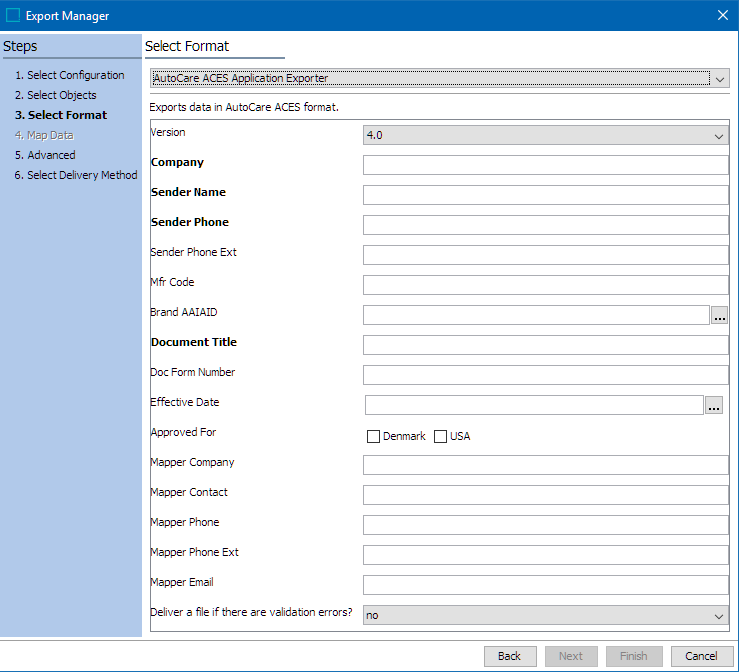Go to step 1 Select Configuration
The width and height of the screenshot is (739, 672).
(x=70, y=75)
